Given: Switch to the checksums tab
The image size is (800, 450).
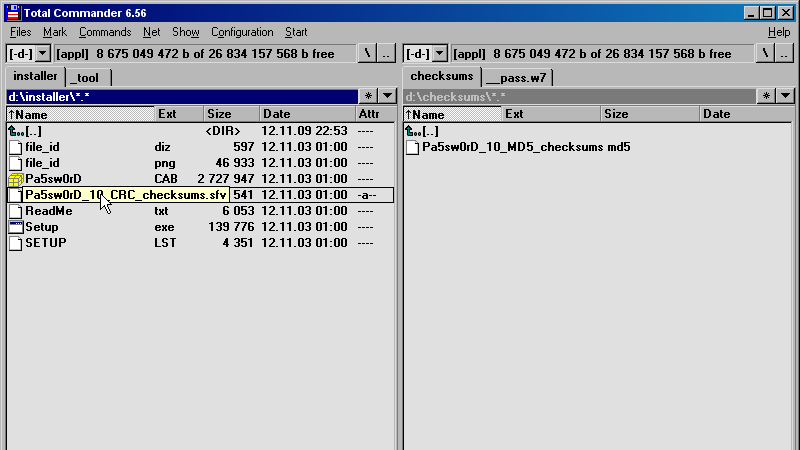Looking at the screenshot, I should [442, 77].
